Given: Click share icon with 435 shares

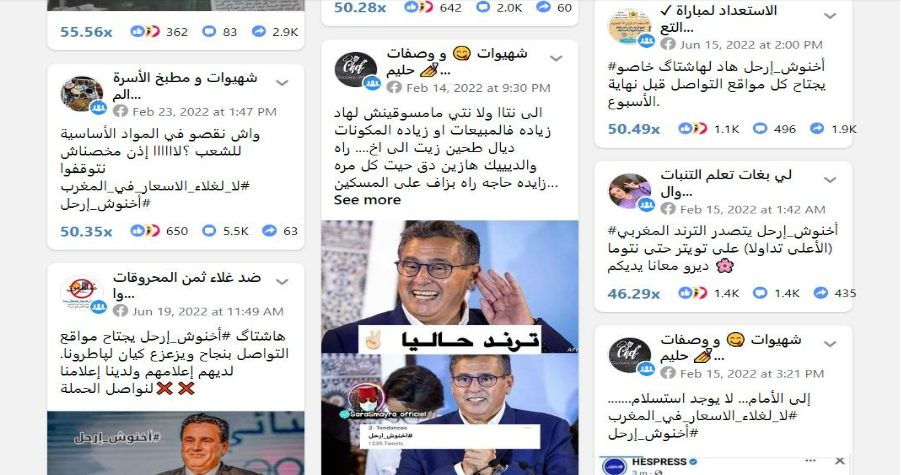Looking at the screenshot, I should coord(821,293).
